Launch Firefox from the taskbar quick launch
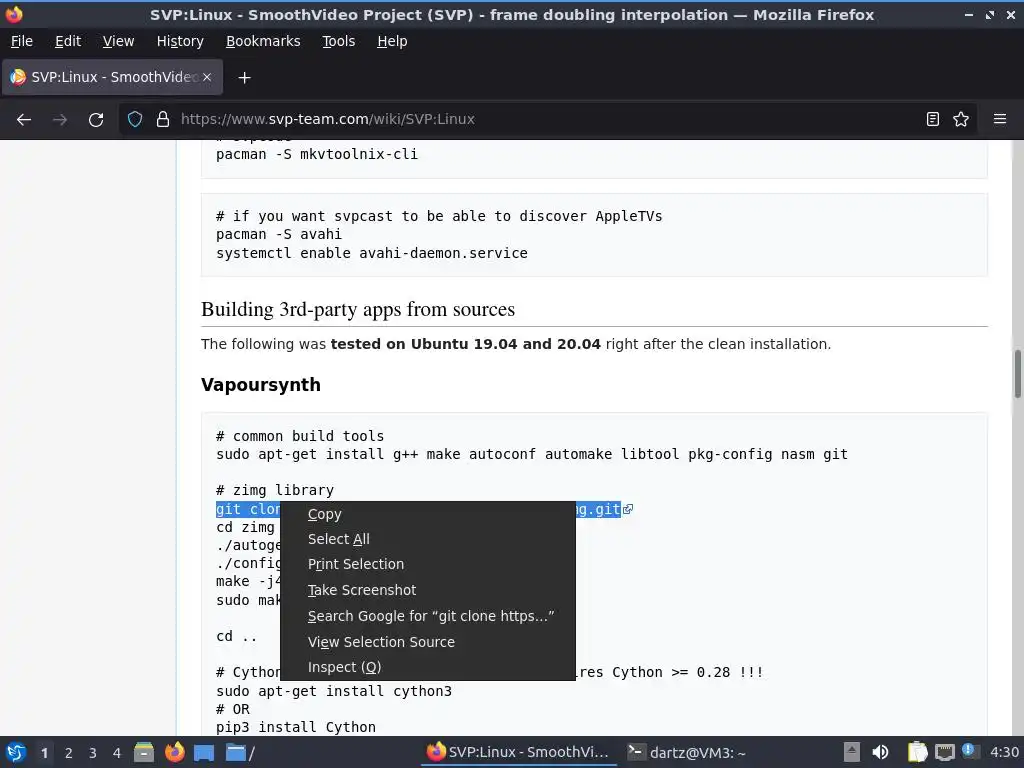 [174, 752]
